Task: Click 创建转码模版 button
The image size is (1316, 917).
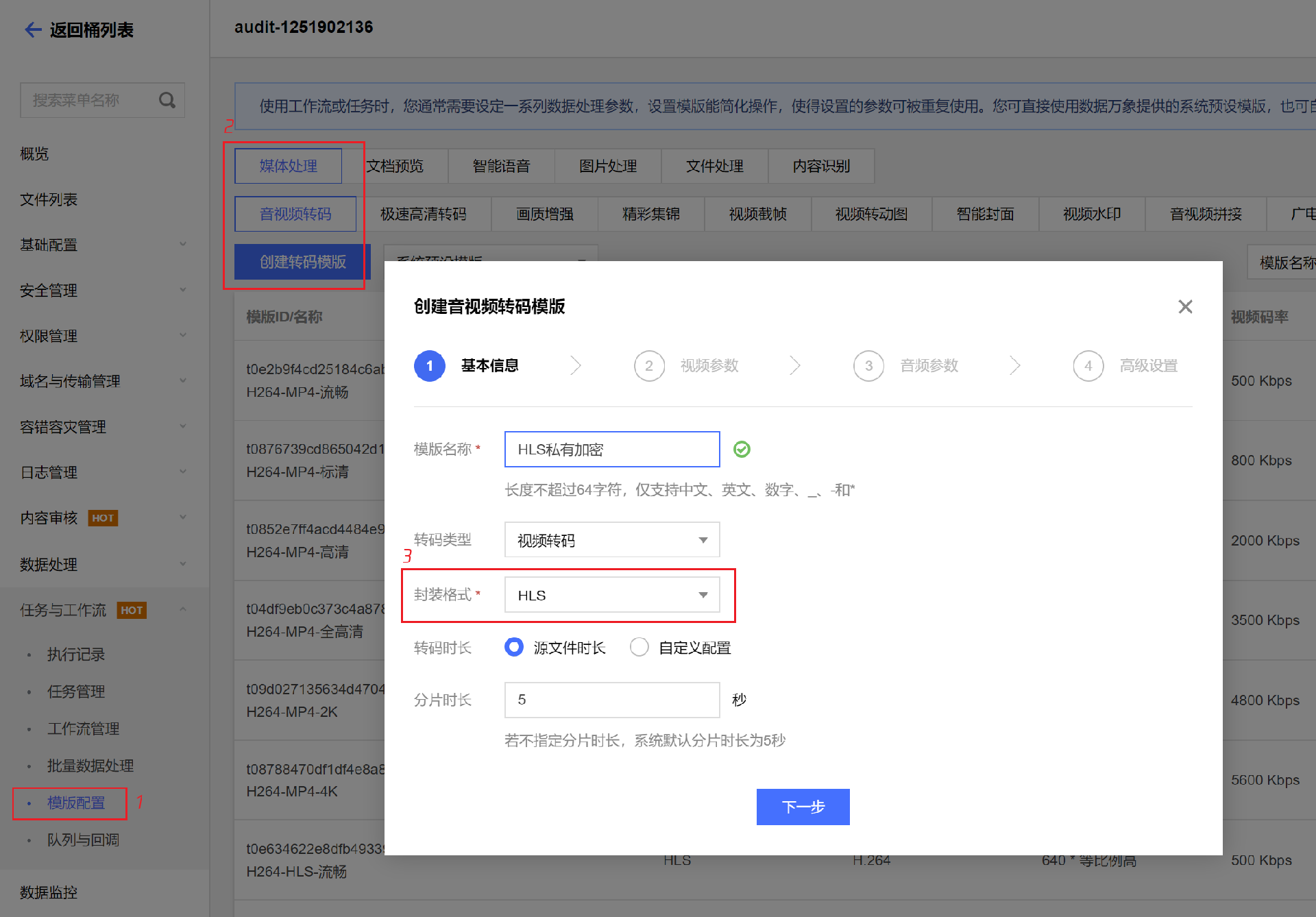Action: 302,262
